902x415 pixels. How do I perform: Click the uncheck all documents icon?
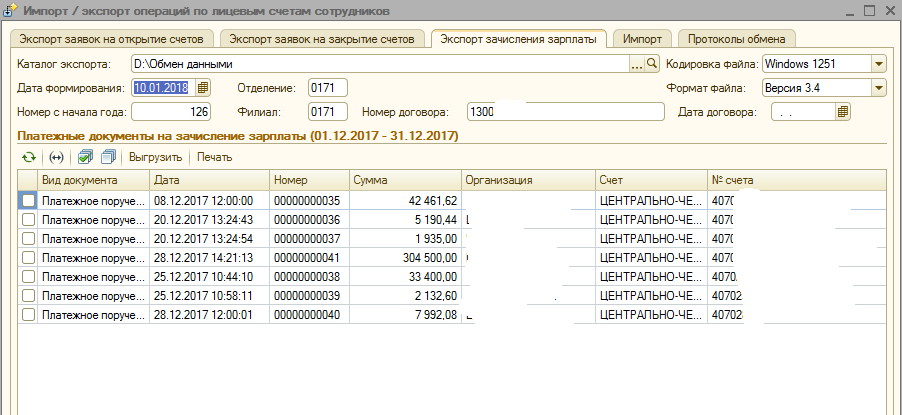108,157
